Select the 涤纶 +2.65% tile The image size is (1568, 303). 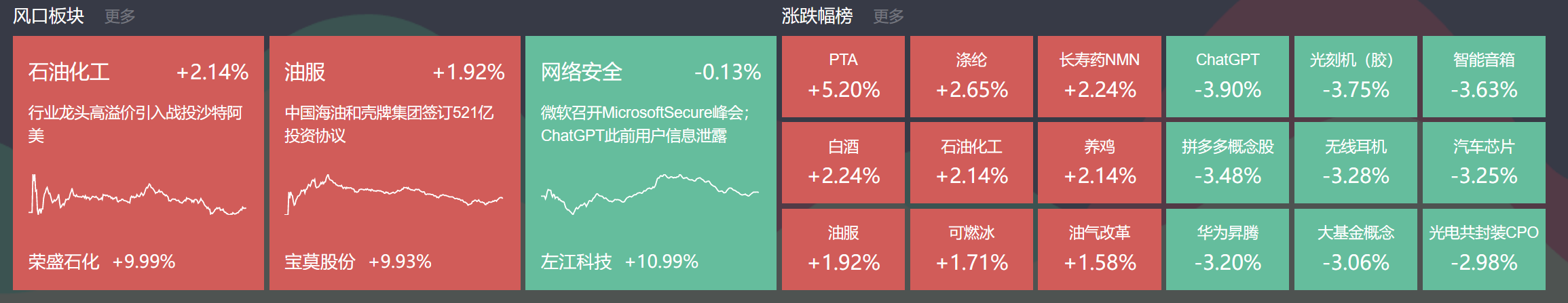tap(971, 76)
